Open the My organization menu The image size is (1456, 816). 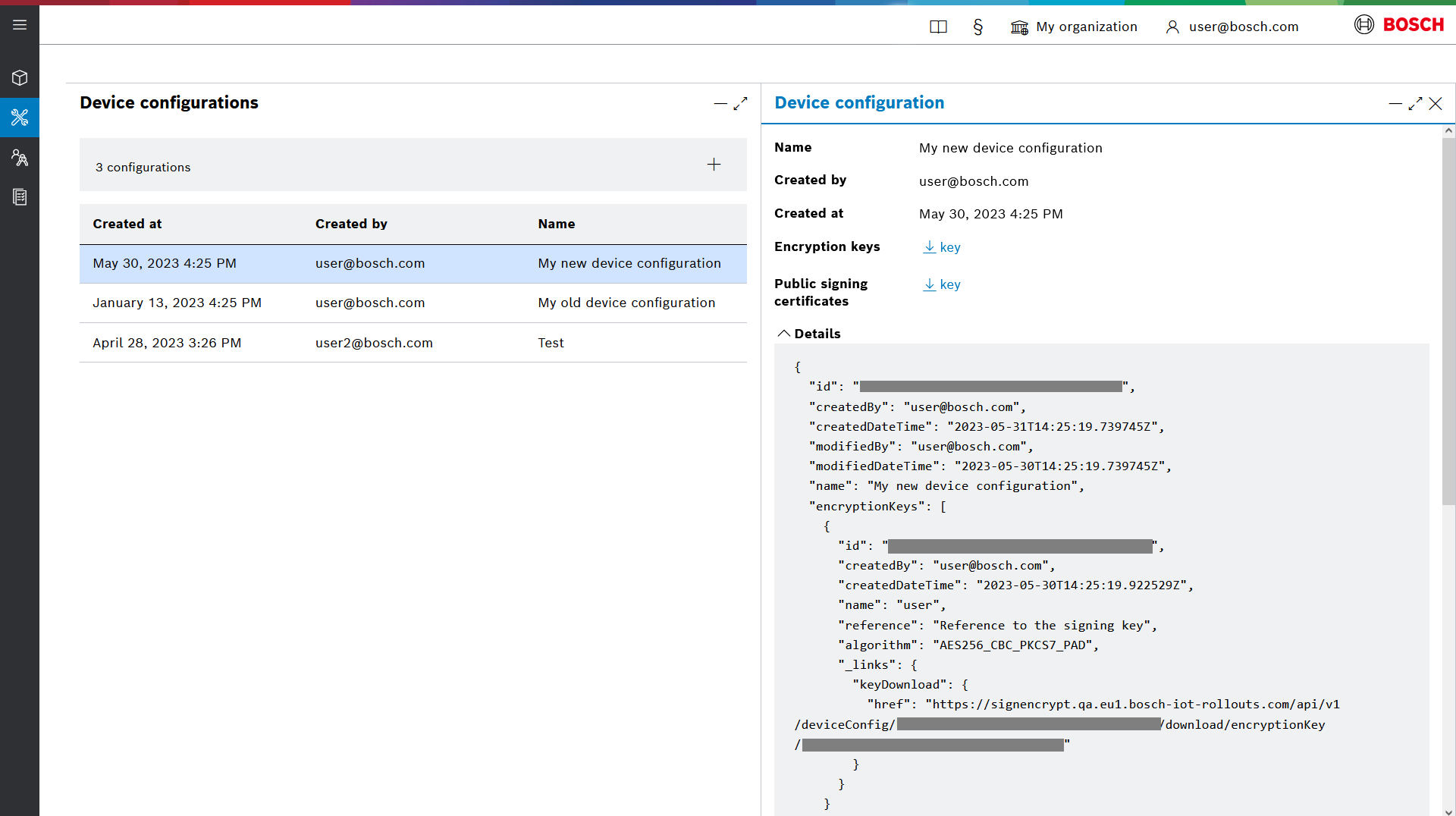(x=1074, y=27)
